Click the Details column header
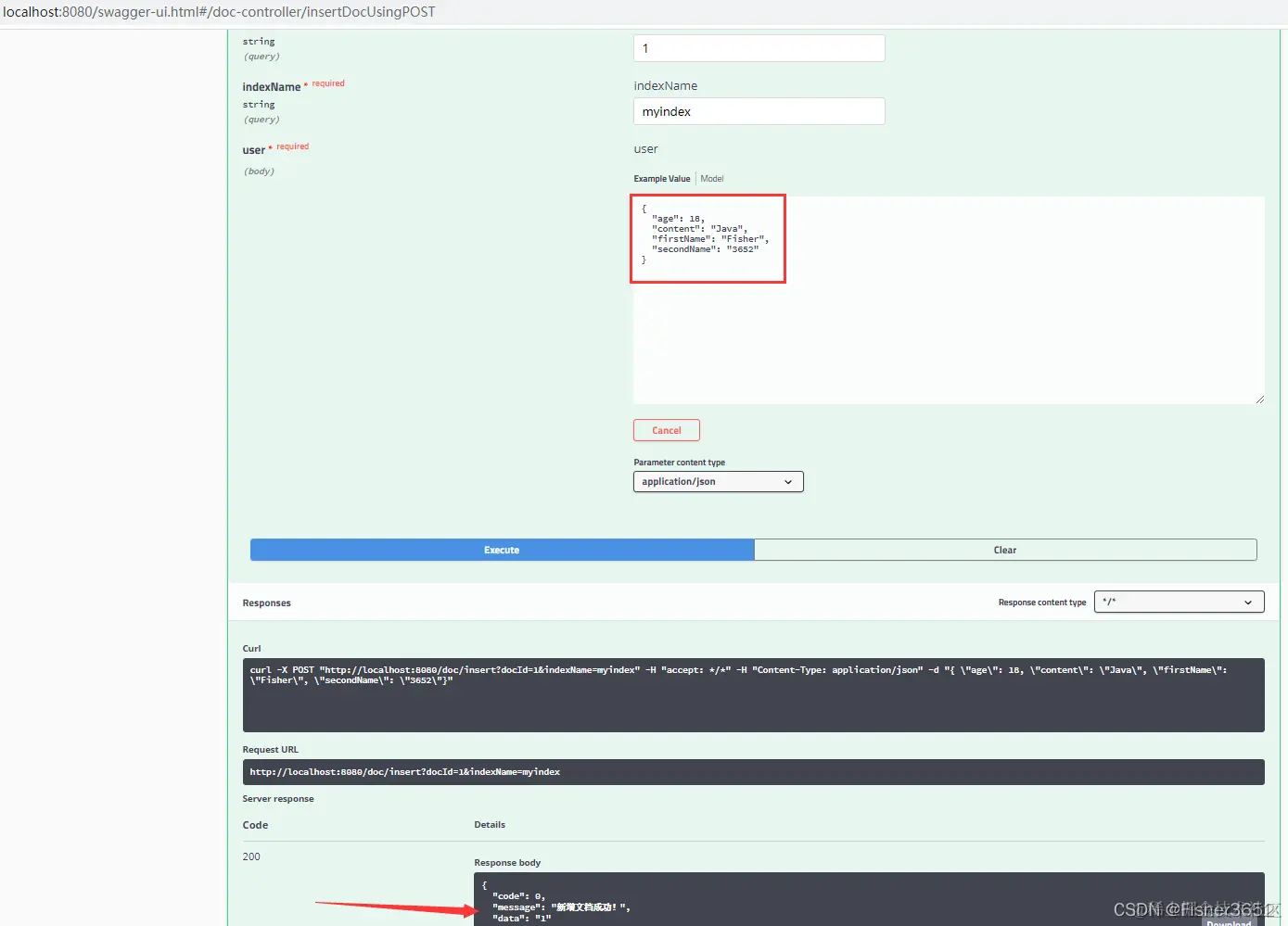The image size is (1288, 926). pos(490,825)
